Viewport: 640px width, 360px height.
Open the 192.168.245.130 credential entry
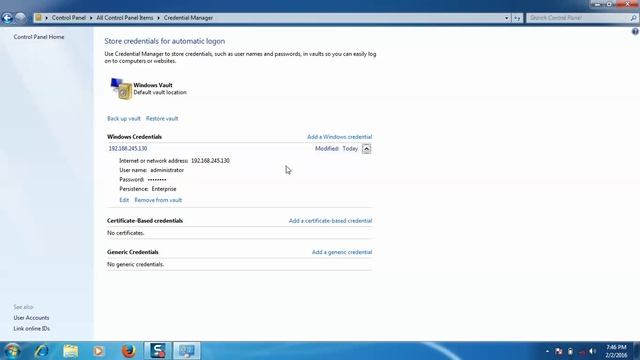(x=128, y=149)
